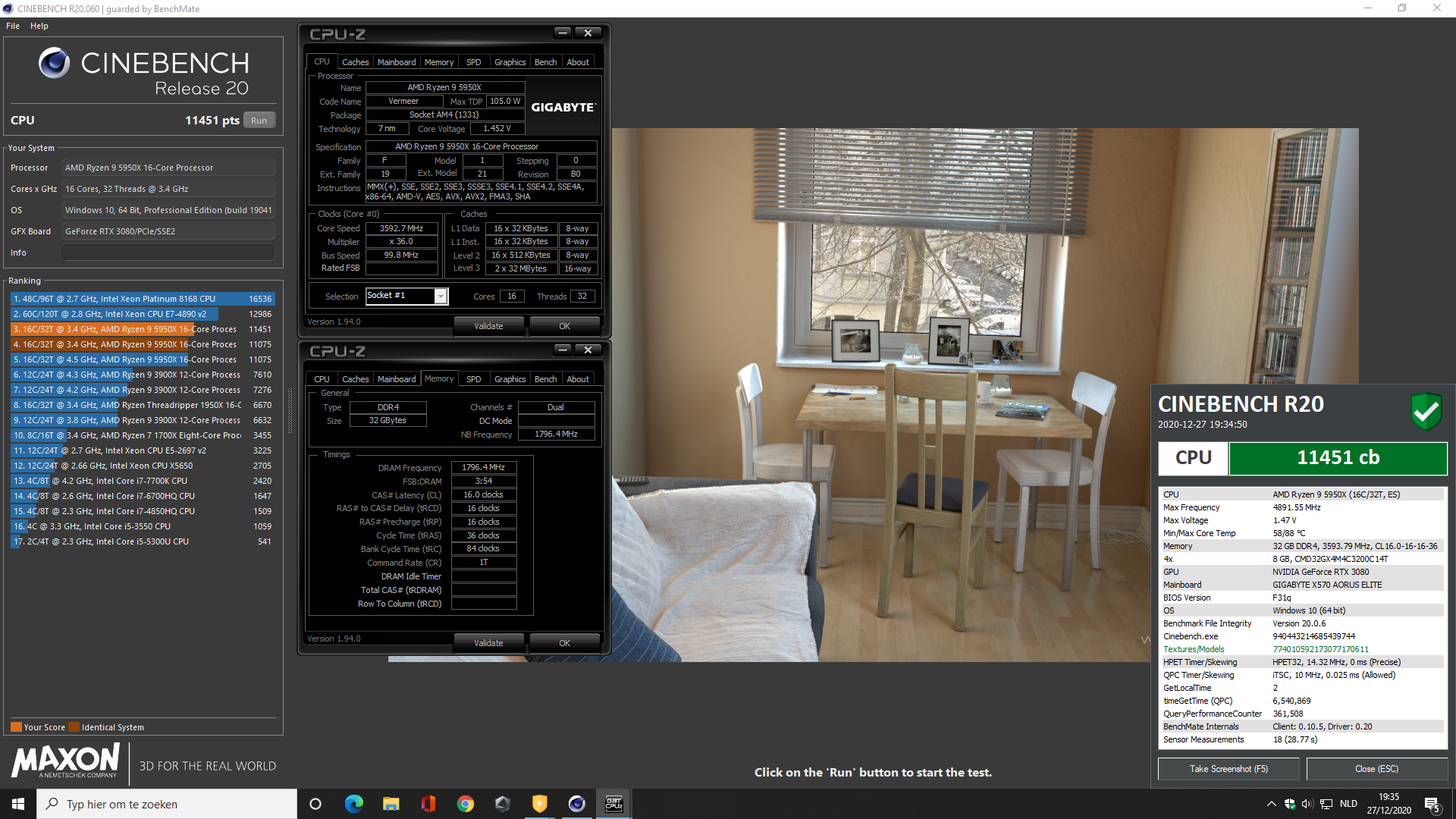
Task: Select ranking row 1 Intel Xeon Platinum 8168
Action: [x=143, y=299]
